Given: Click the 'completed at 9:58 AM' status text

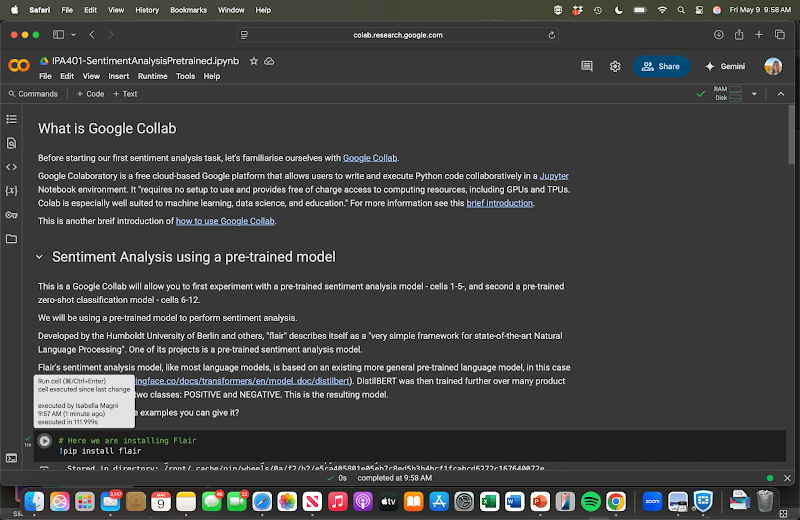Looking at the screenshot, I should tap(394, 478).
